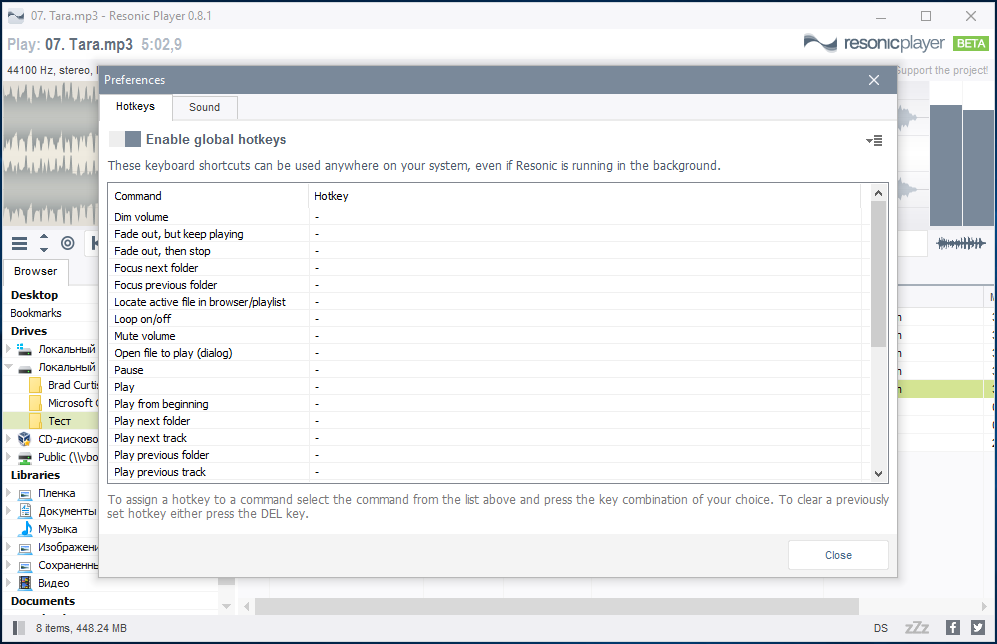Click the file list horizontal scrollbar
997x644 pixels.
click(x=556, y=606)
